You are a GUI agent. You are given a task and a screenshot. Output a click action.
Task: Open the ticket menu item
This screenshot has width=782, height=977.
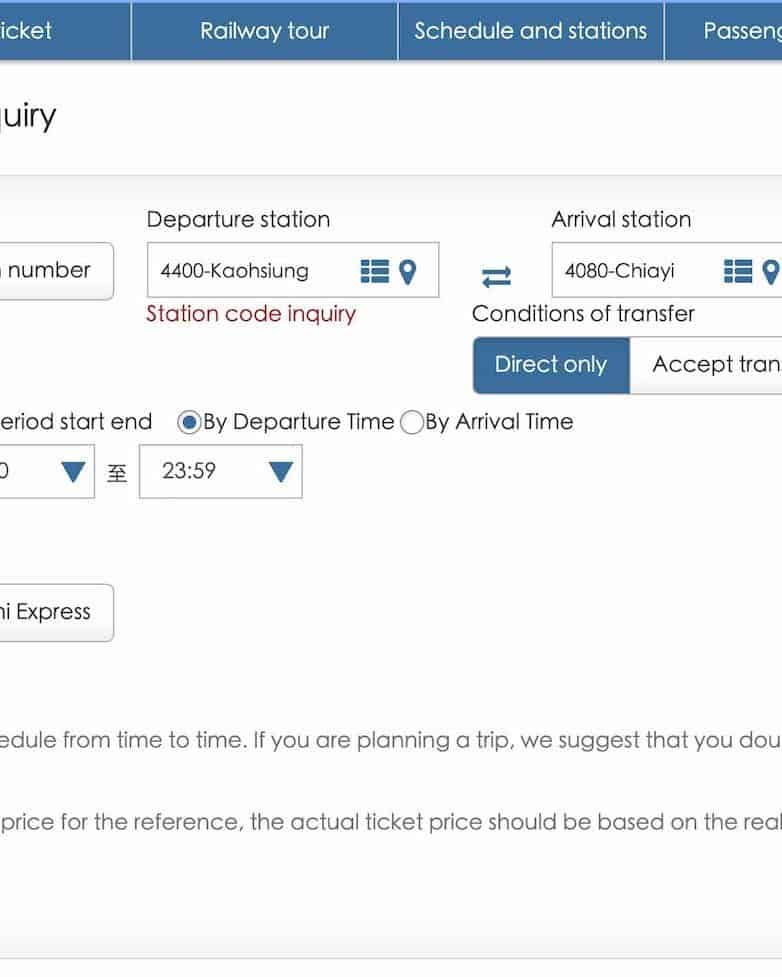(40, 31)
